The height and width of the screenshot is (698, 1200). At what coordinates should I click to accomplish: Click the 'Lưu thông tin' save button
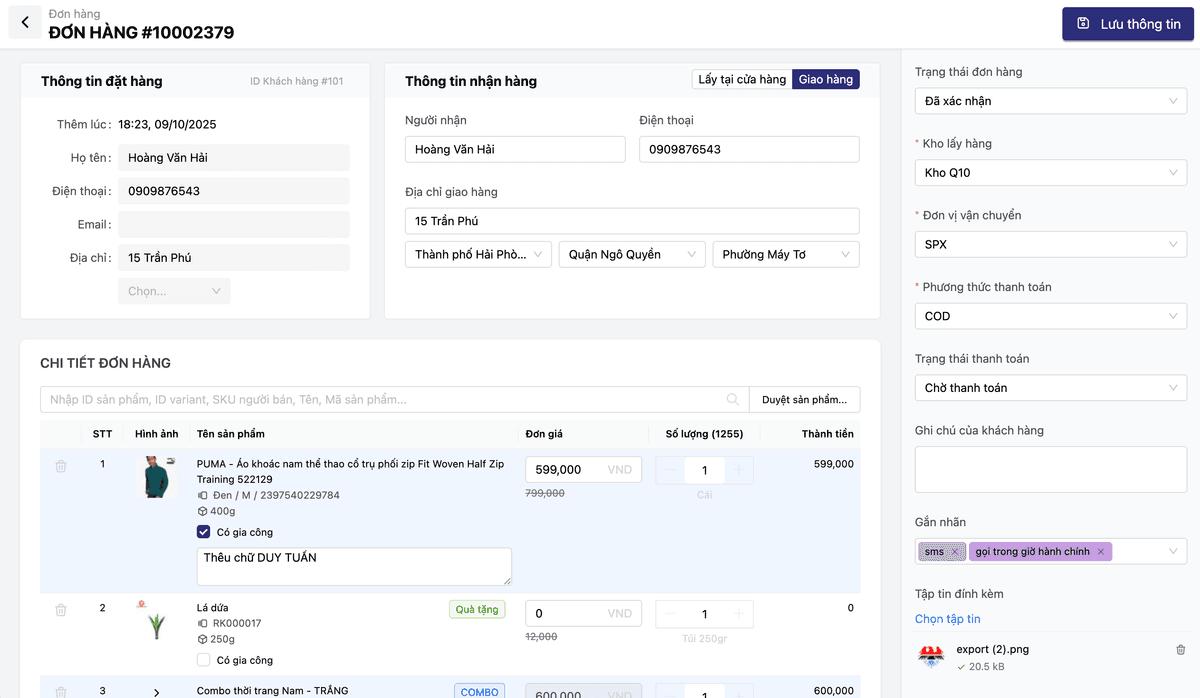pos(1128,24)
